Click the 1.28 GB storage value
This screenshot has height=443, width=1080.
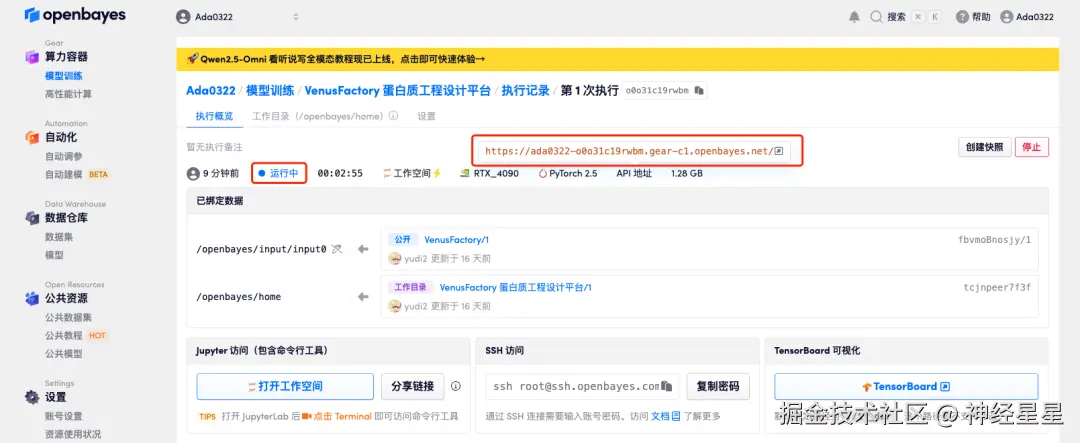(x=687, y=174)
